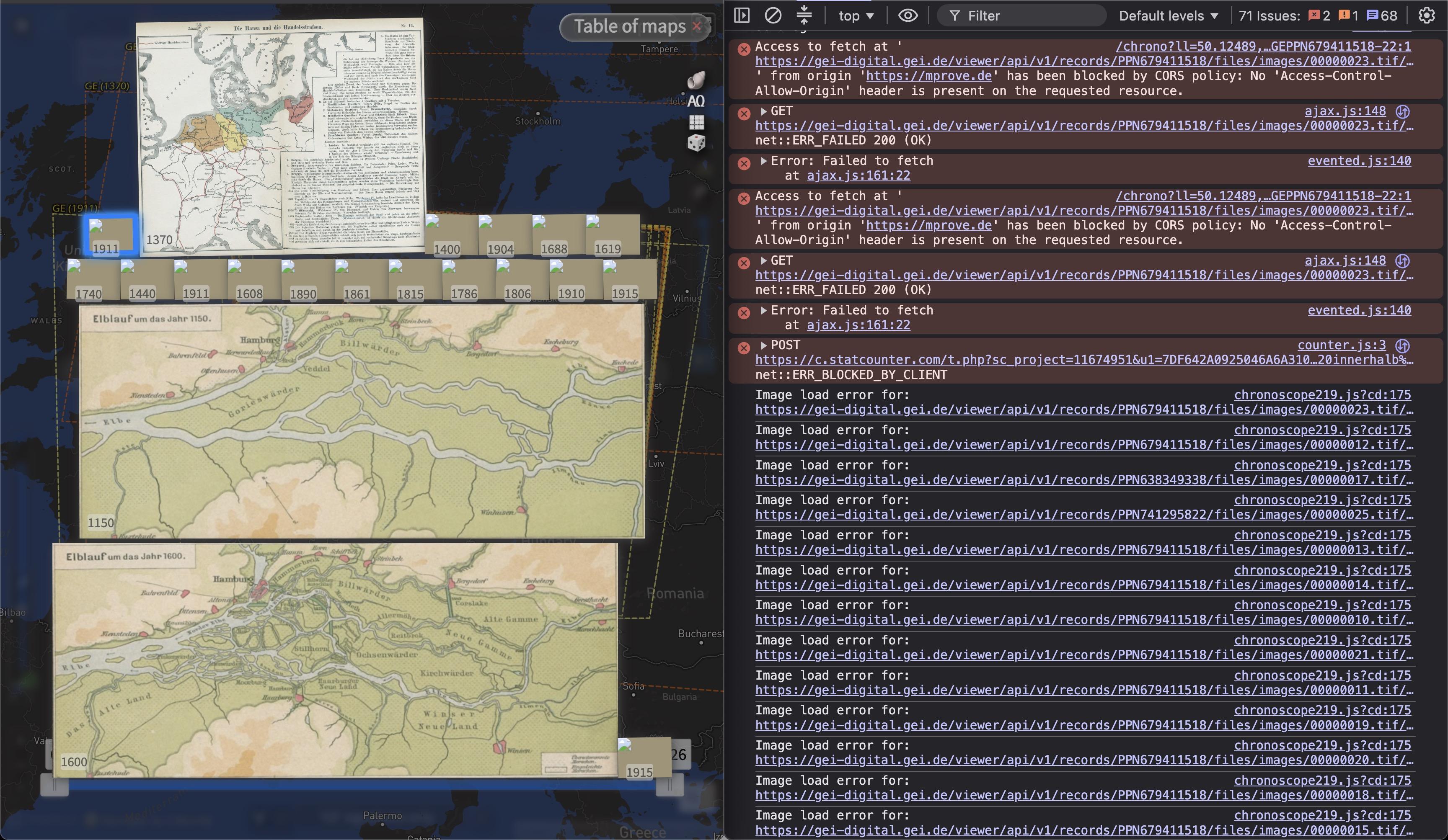This screenshot has height=840, width=1448.
Task: Open the top JavaScript context dropdown
Action: [x=856, y=15]
